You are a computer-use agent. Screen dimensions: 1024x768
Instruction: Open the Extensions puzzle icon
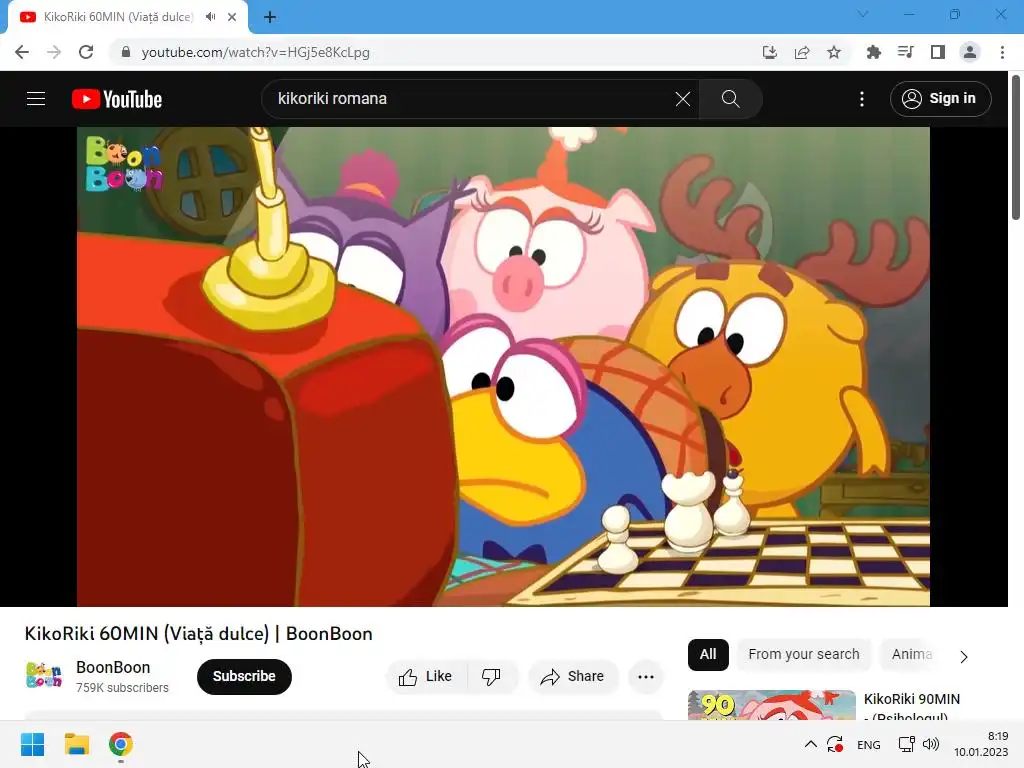873,52
